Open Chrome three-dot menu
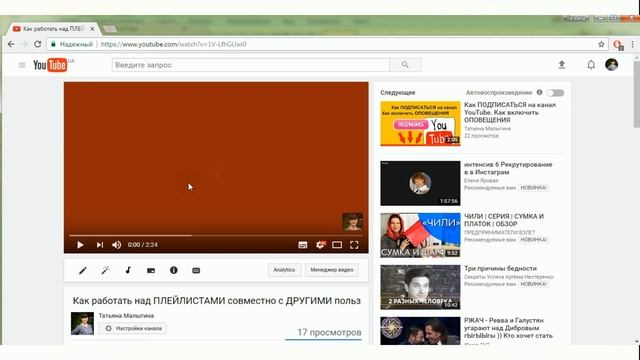This screenshot has width=640, height=360. point(633,44)
